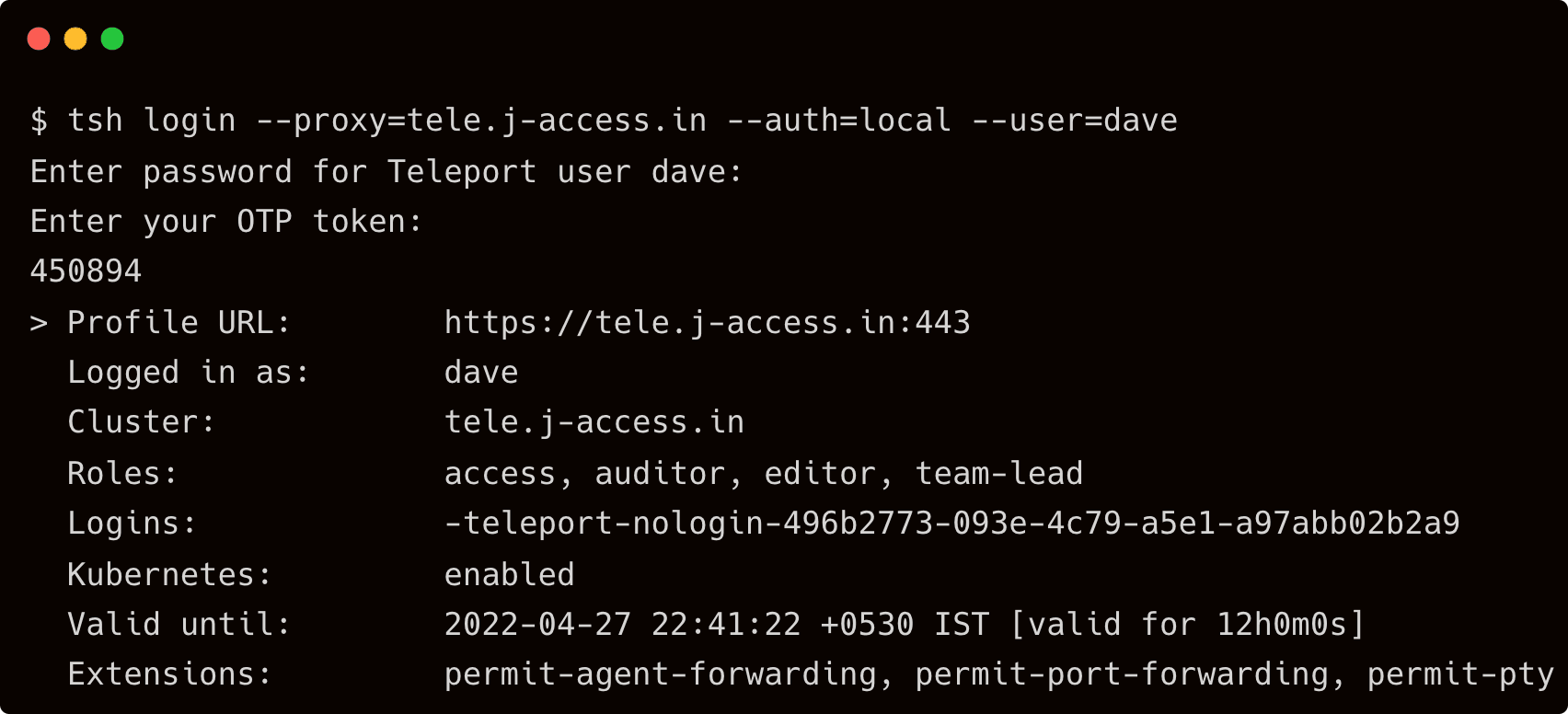Screen dimensions: 1568x714
Task: Click the Kubernetes enabled status
Action: 509,575
